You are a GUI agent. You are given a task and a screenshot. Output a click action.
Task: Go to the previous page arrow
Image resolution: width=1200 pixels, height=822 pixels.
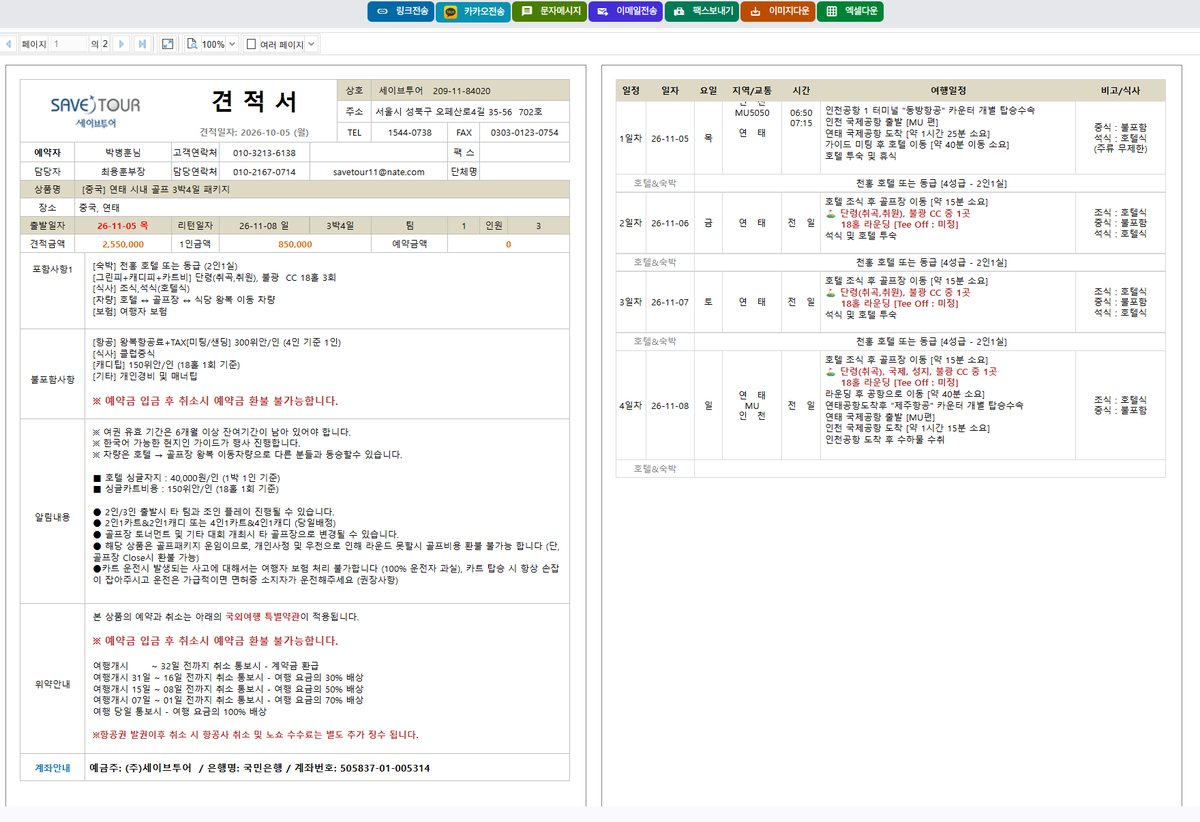9,45
